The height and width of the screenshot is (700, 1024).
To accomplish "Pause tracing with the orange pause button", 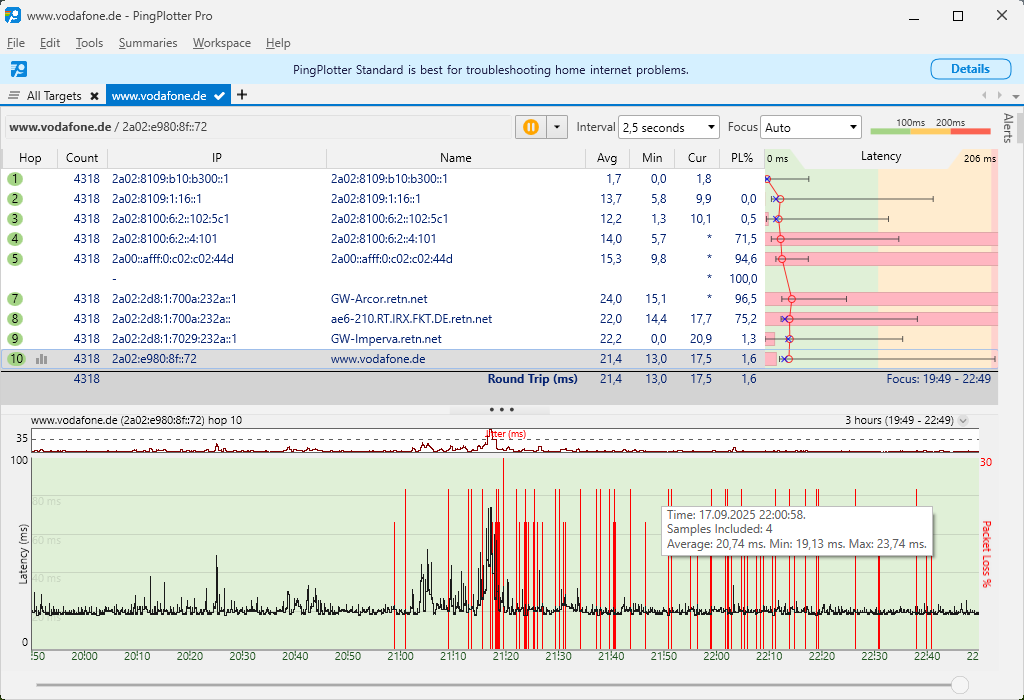I will tap(530, 127).
